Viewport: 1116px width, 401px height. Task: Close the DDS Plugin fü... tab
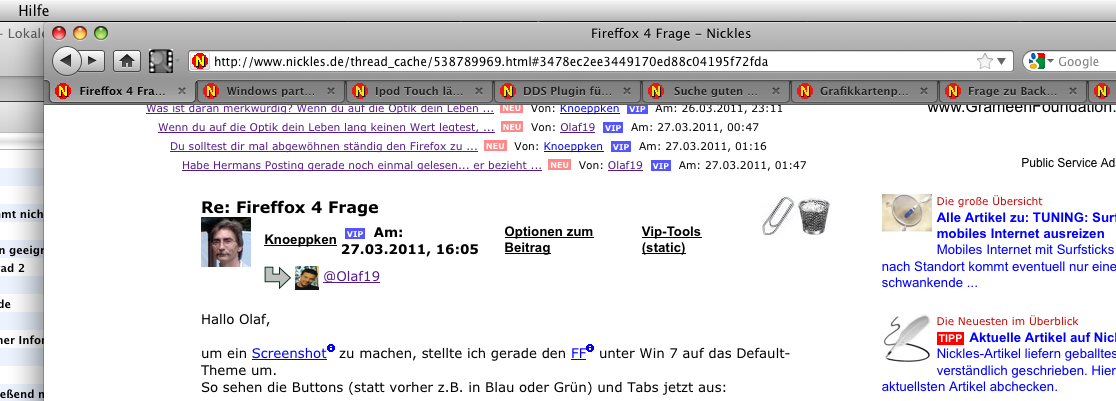coord(627,91)
